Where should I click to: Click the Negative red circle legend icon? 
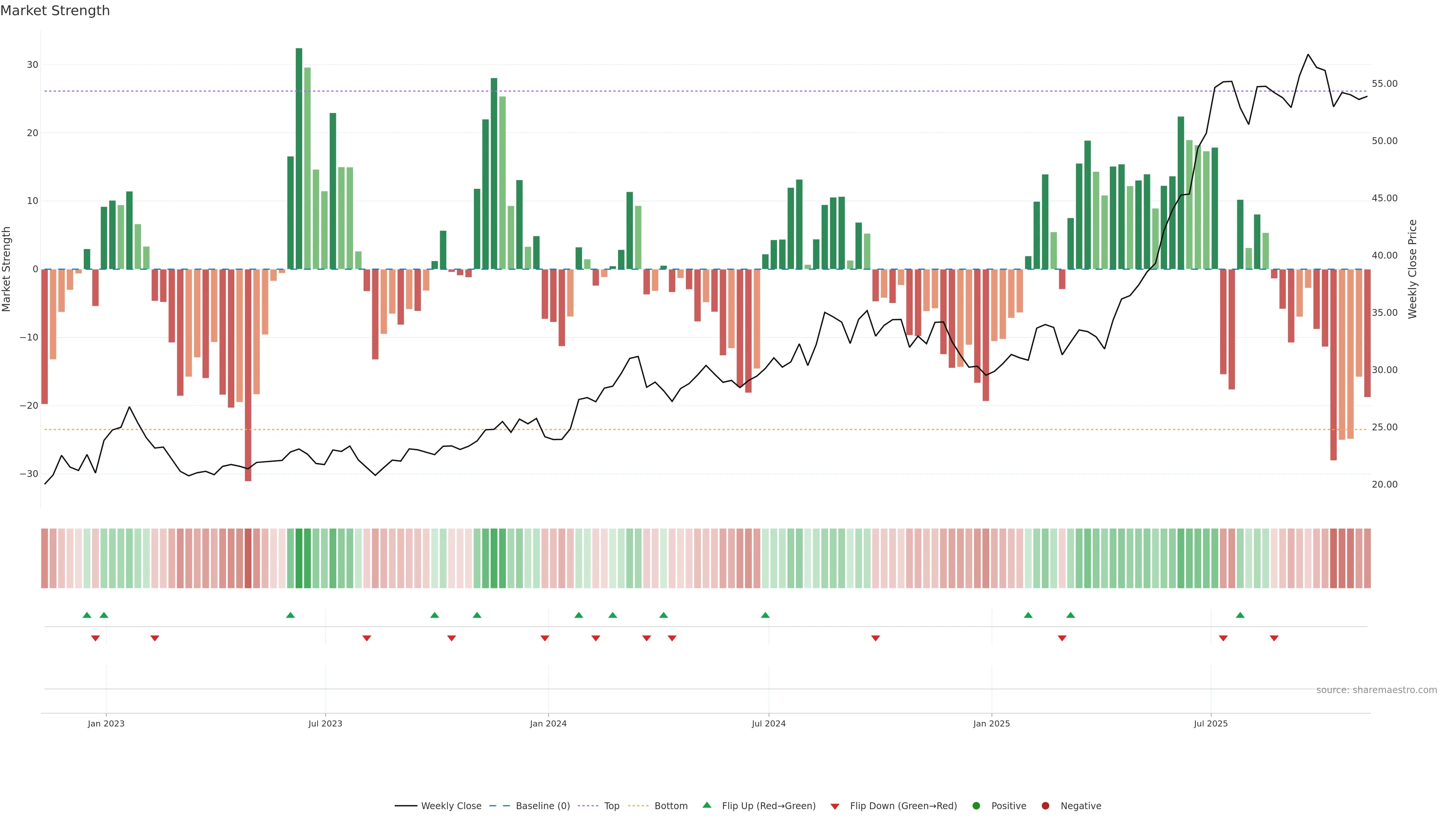1045,805
